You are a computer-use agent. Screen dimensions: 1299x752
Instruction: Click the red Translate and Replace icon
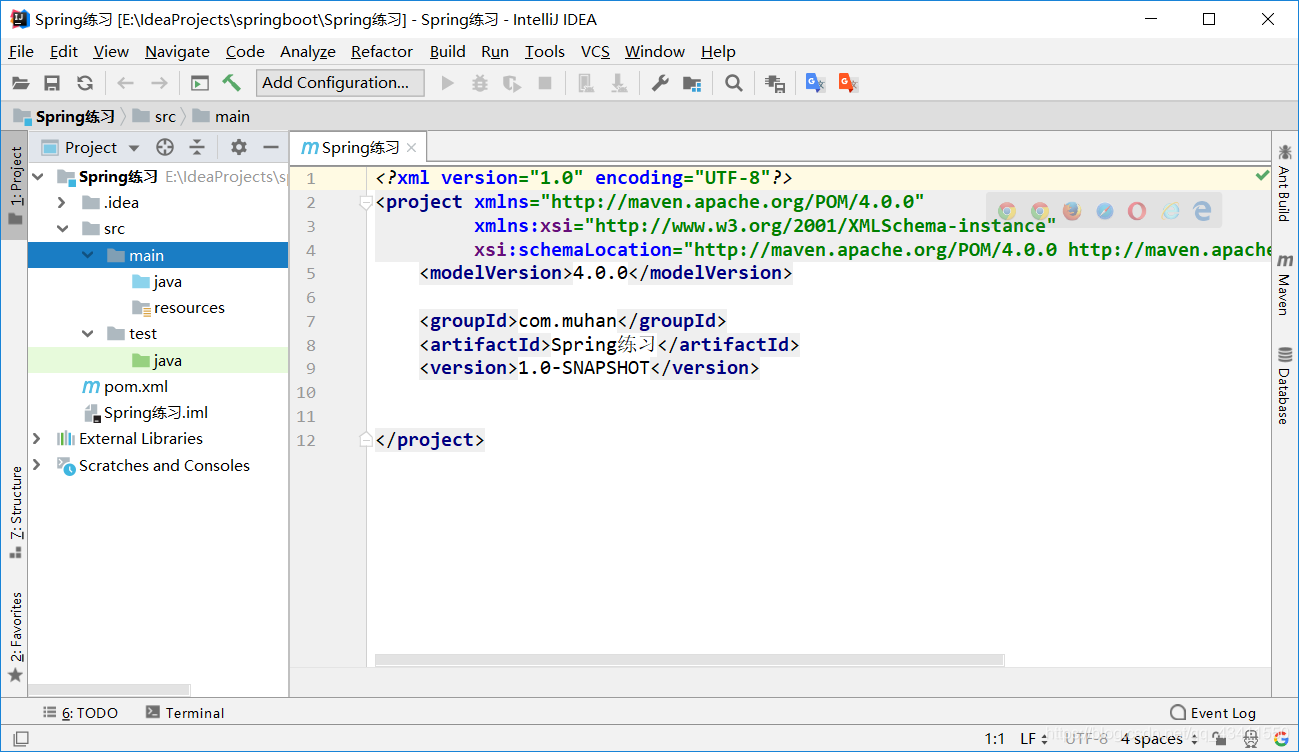tap(848, 83)
